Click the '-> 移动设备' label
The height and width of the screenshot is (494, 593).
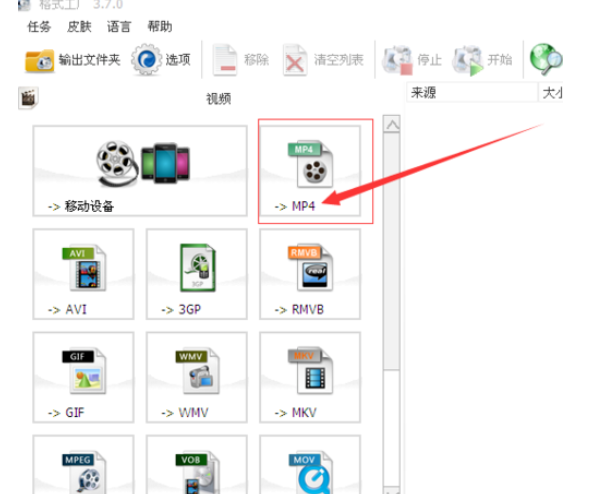[x=81, y=207]
